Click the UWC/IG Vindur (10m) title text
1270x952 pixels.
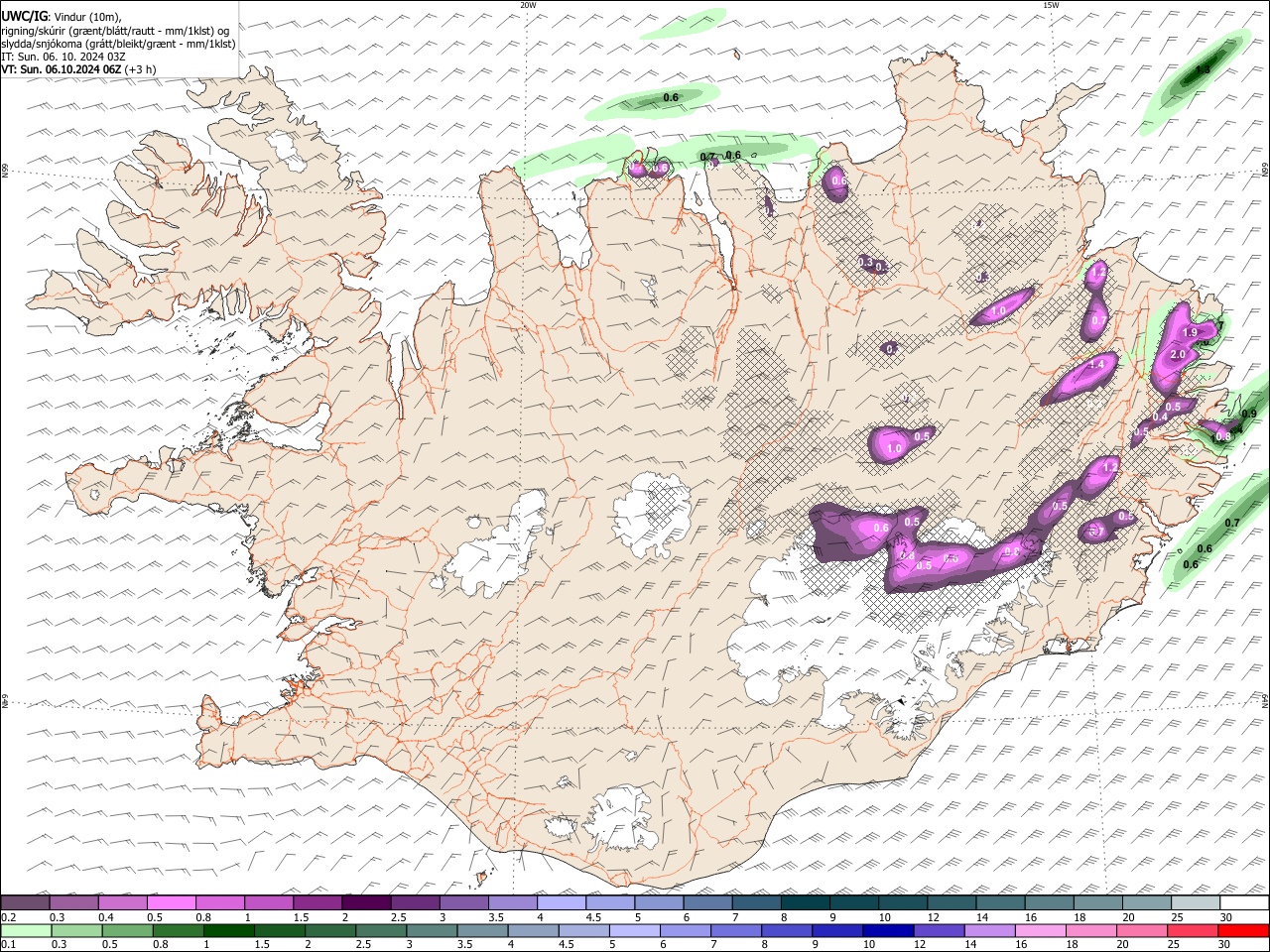pos(61,16)
